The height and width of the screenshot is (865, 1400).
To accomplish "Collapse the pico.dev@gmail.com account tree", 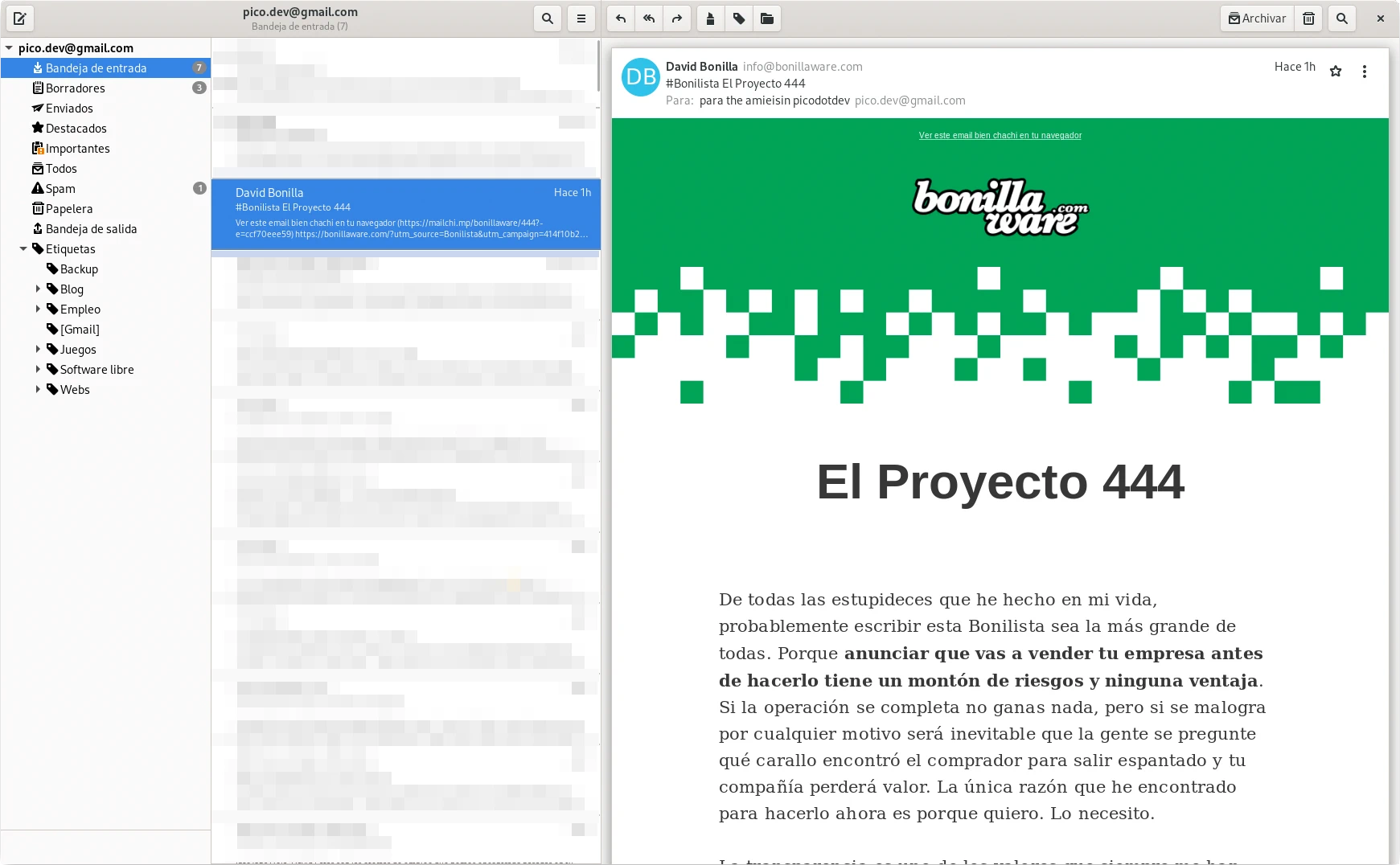I will [9, 48].
